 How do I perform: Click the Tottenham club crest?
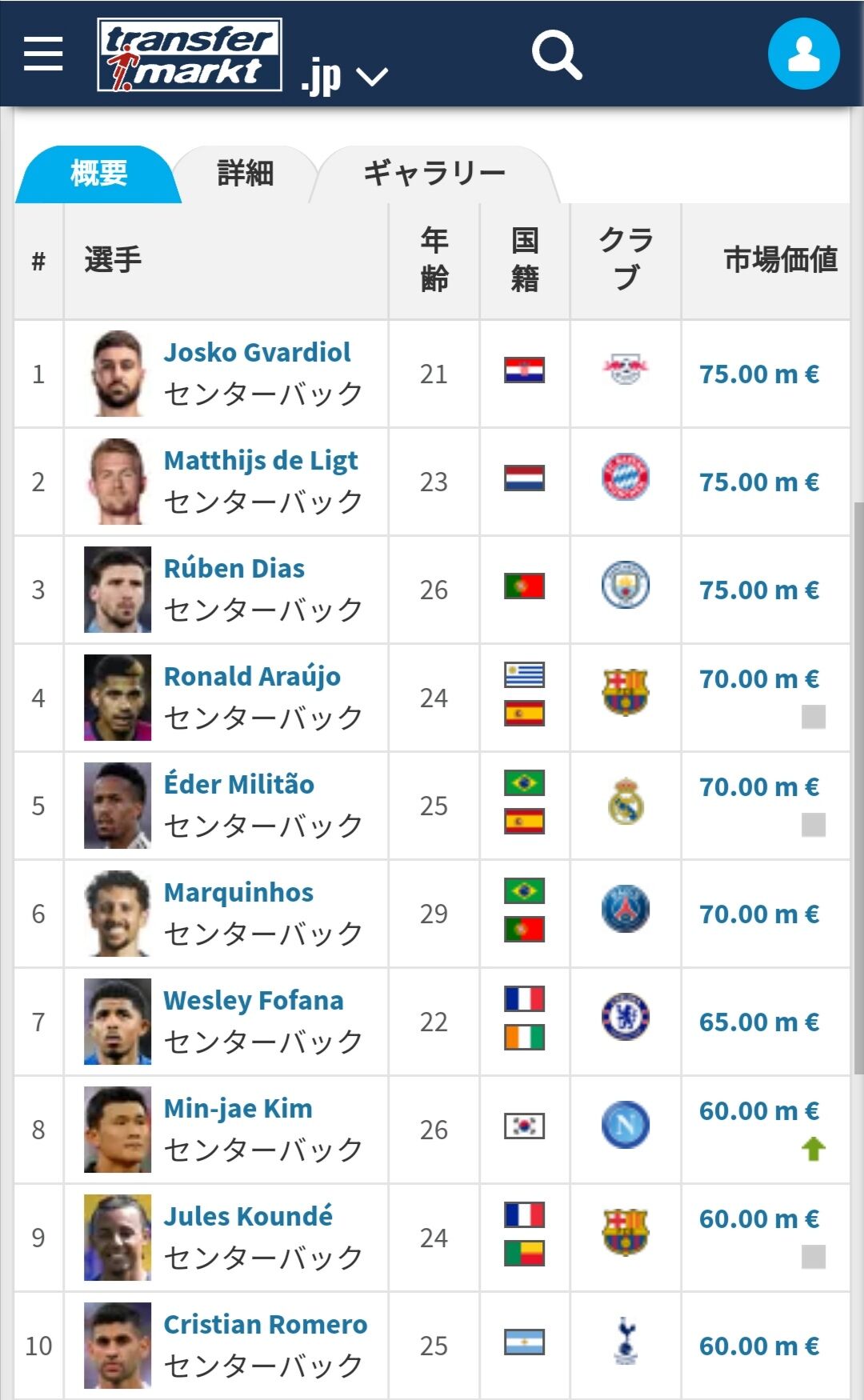(x=626, y=1341)
